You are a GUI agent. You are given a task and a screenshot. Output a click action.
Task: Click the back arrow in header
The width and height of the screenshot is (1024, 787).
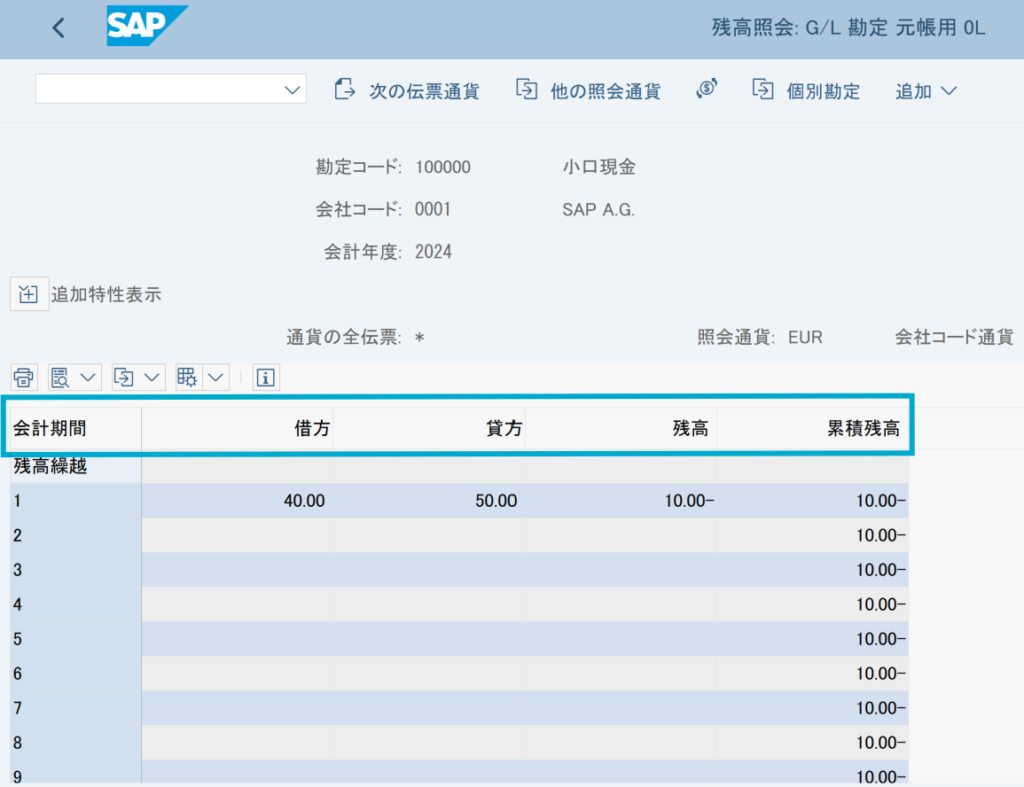click(58, 28)
